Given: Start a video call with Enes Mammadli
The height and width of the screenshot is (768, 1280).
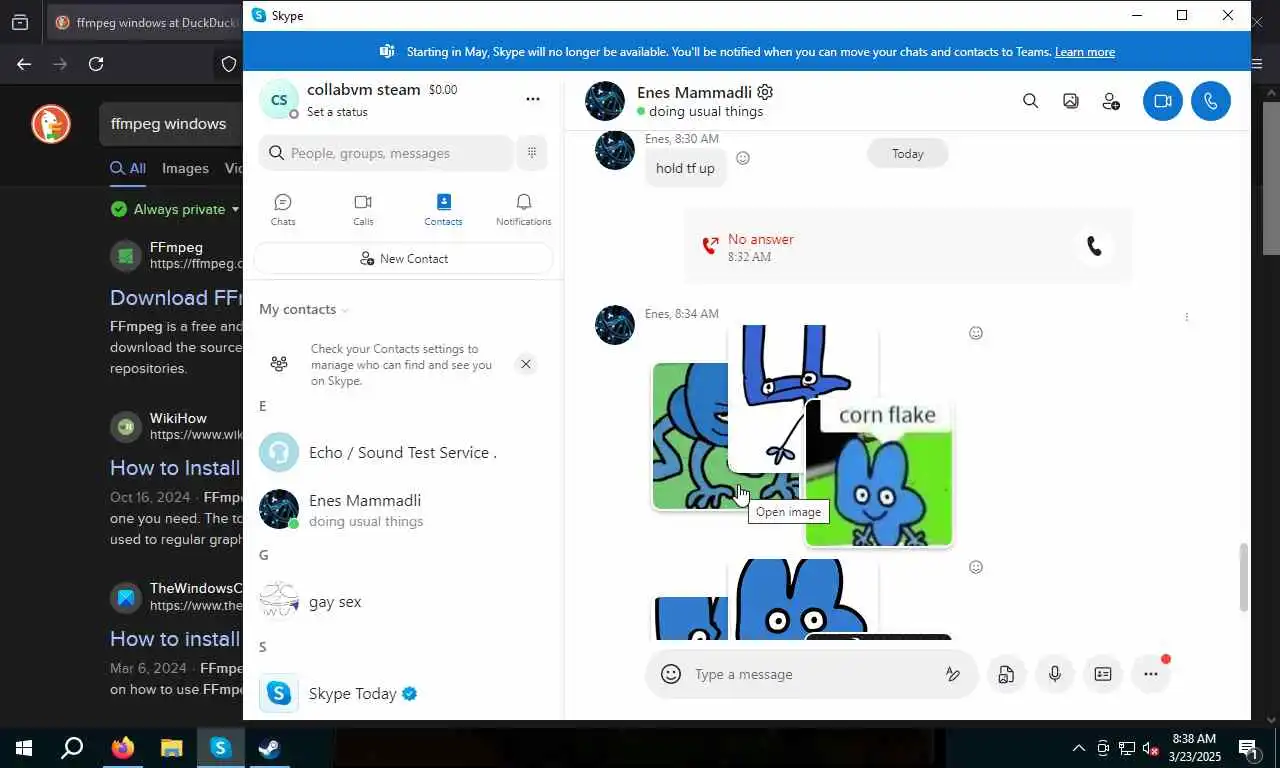Looking at the screenshot, I should point(1162,101).
